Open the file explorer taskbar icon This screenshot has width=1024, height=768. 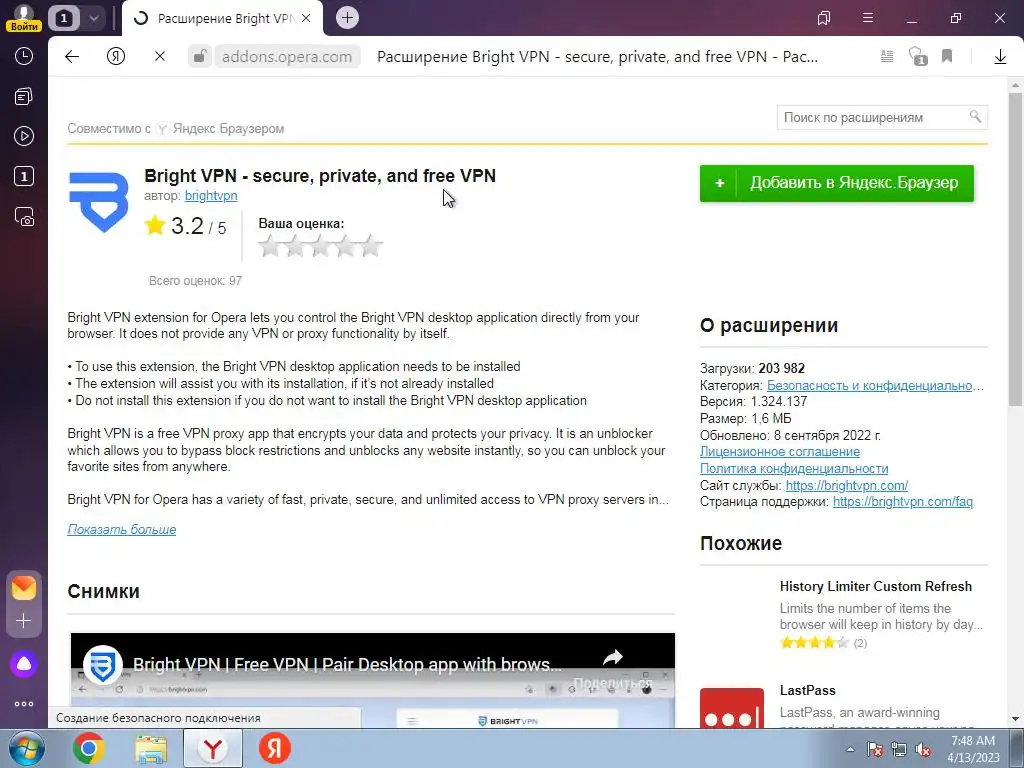151,748
